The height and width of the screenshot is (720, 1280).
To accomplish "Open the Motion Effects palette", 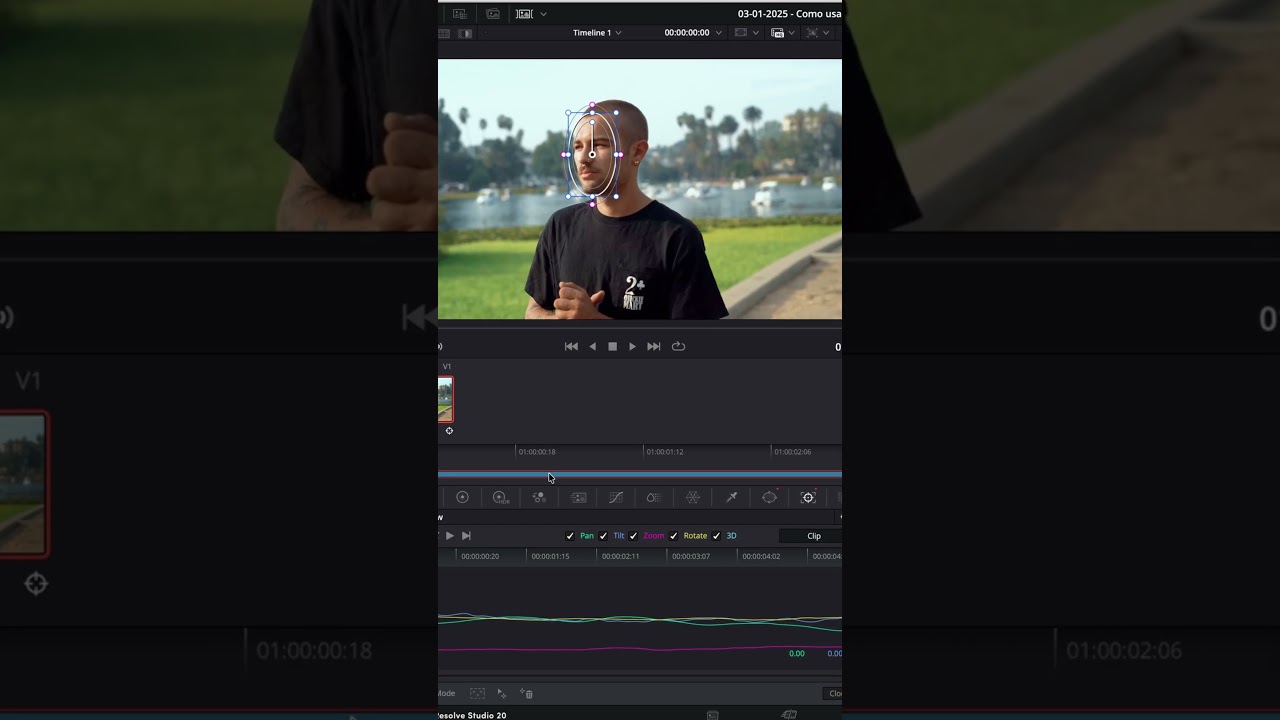I will tap(578, 497).
